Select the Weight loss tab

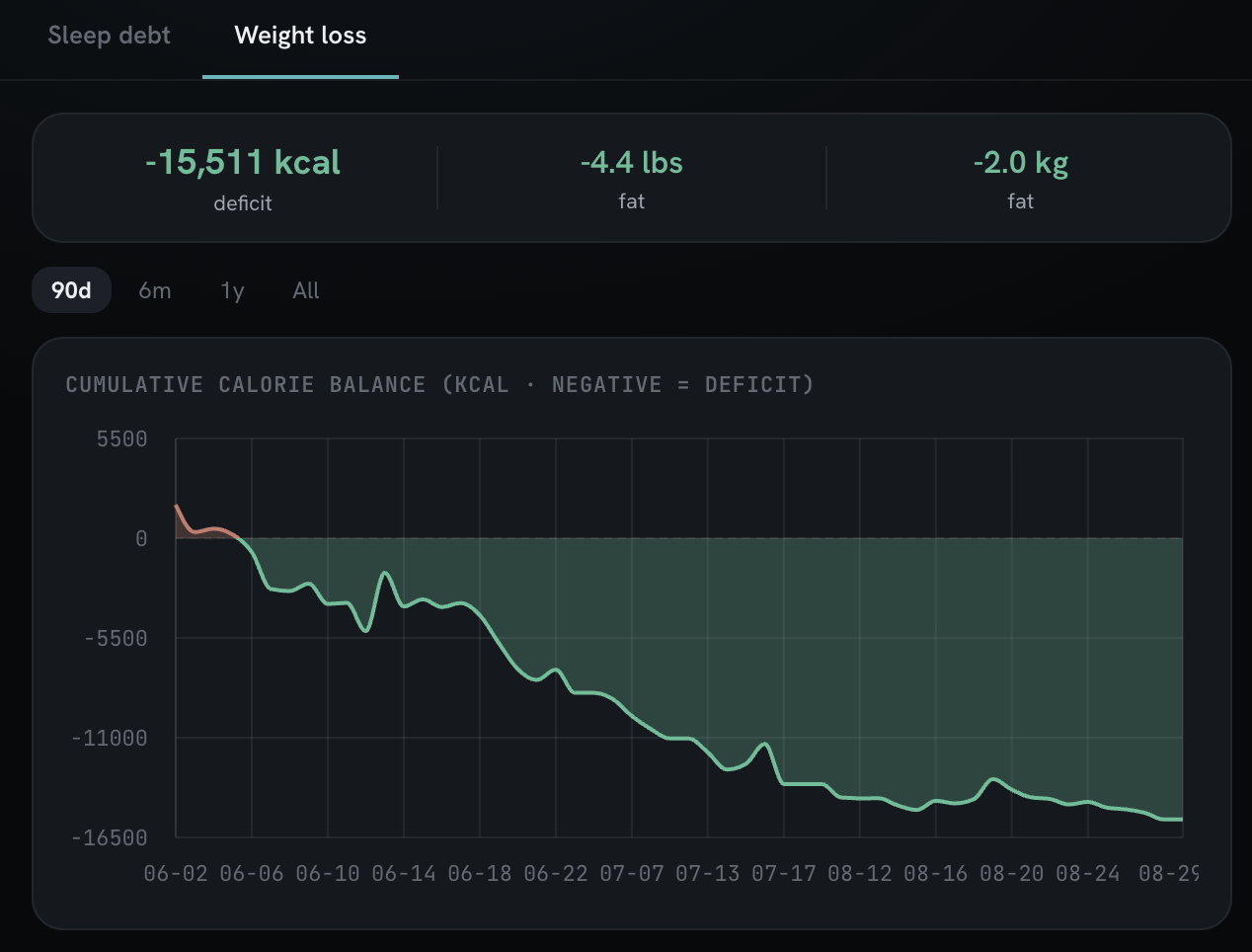click(300, 36)
